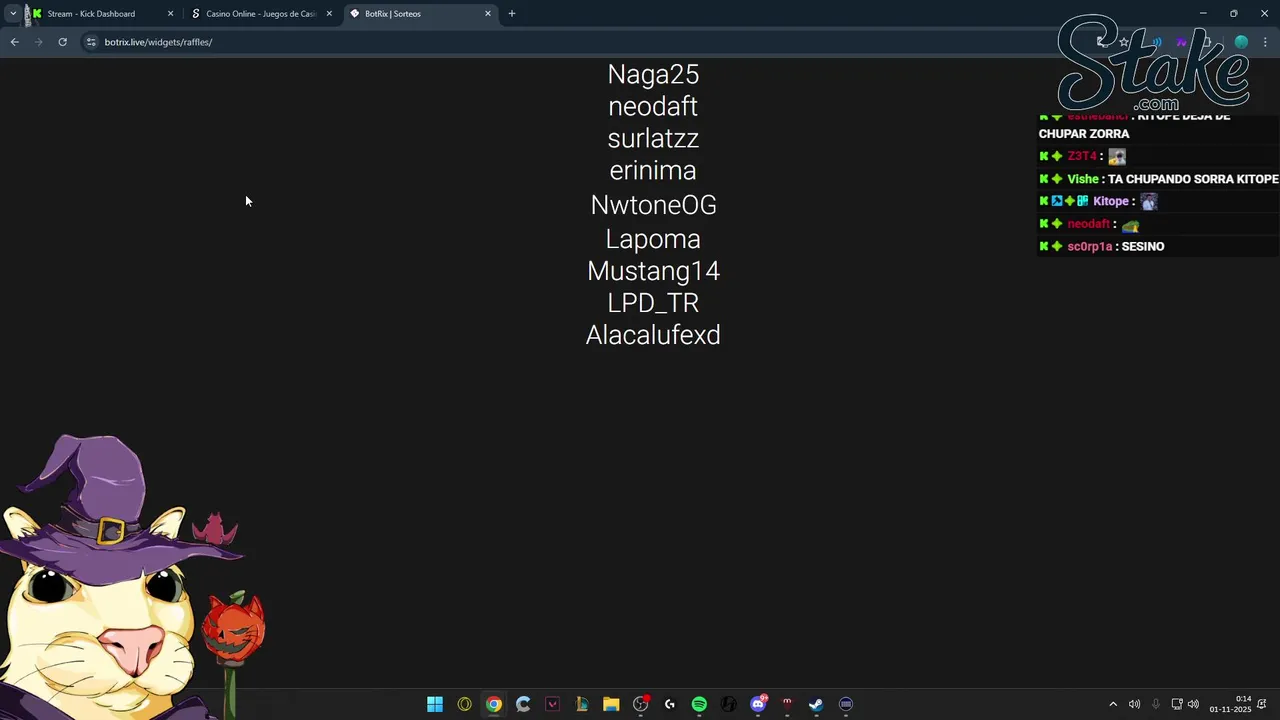Screen dimensions: 1280x720
Task: Open Spotify from the taskbar
Action: coord(699,704)
